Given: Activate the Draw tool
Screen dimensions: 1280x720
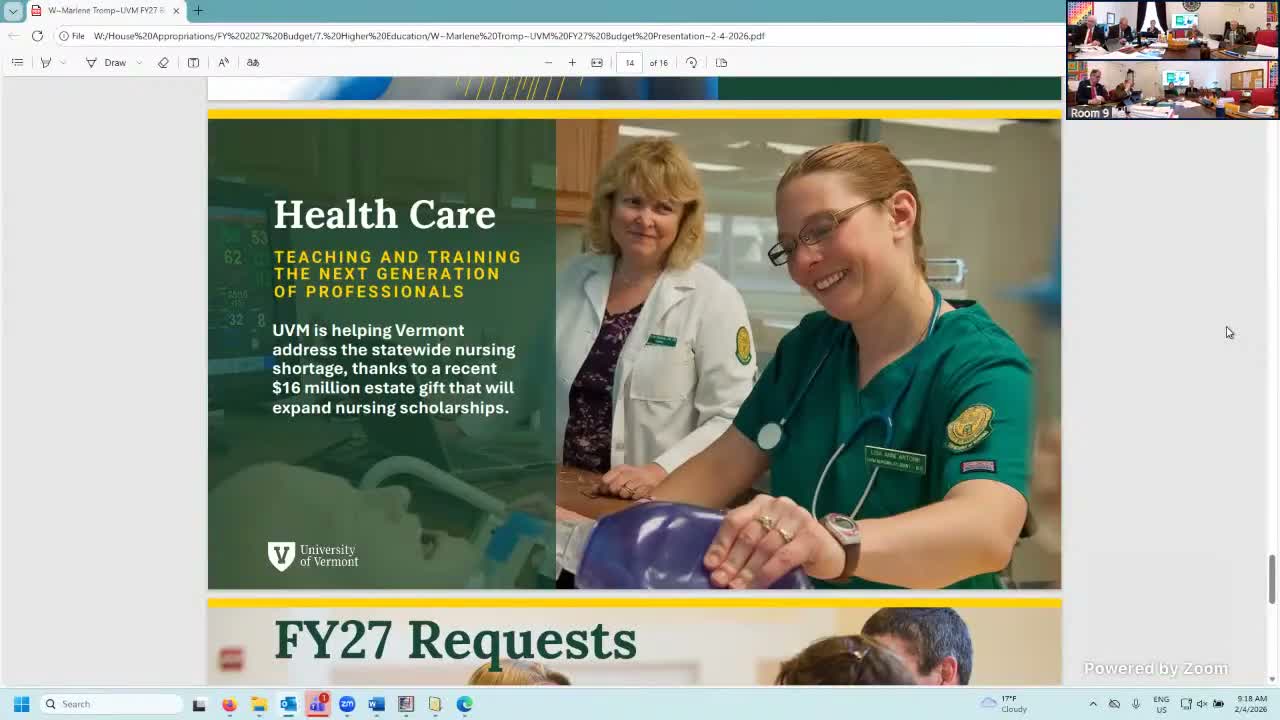Looking at the screenshot, I should pyautogui.click(x=107, y=62).
